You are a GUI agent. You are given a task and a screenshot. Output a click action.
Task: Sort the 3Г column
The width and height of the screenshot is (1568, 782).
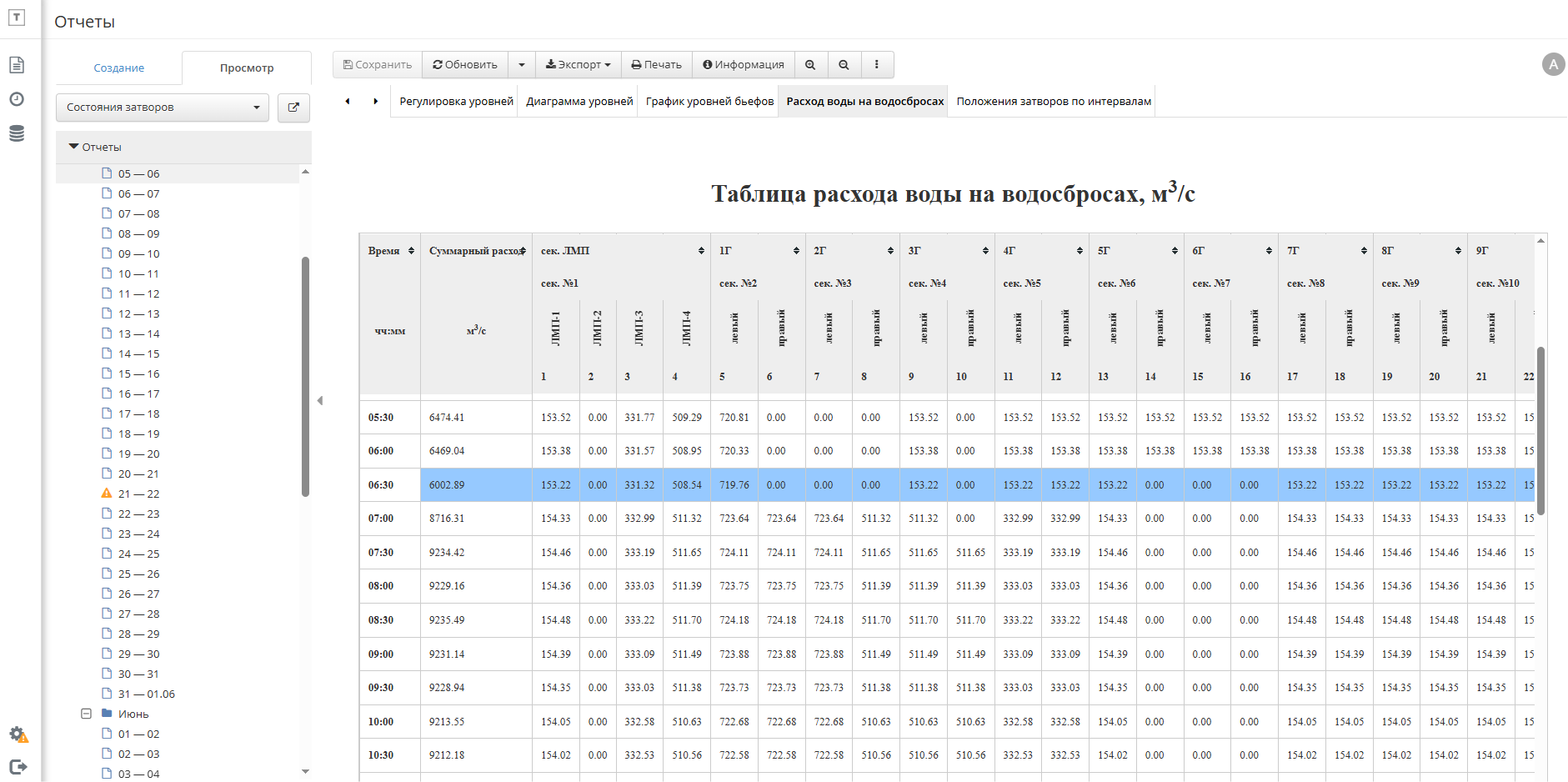[x=985, y=251]
